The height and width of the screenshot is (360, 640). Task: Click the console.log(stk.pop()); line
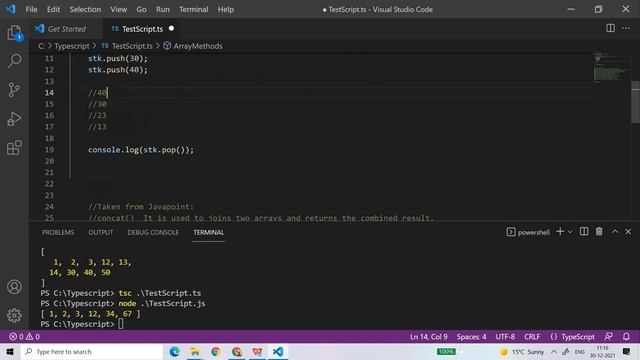[x=141, y=150]
